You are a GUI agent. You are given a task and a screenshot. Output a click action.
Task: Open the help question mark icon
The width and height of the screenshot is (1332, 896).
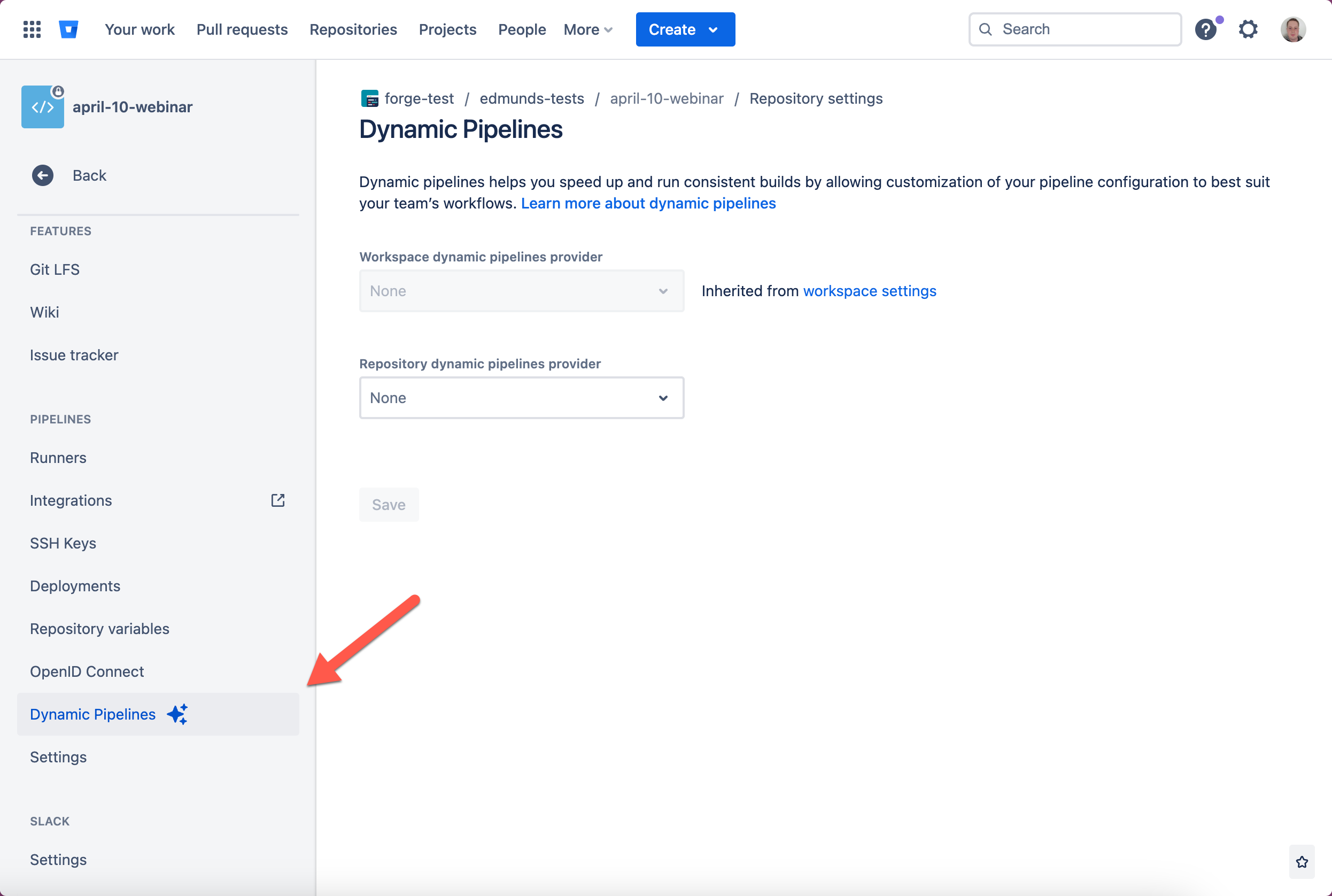click(x=1206, y=29)
